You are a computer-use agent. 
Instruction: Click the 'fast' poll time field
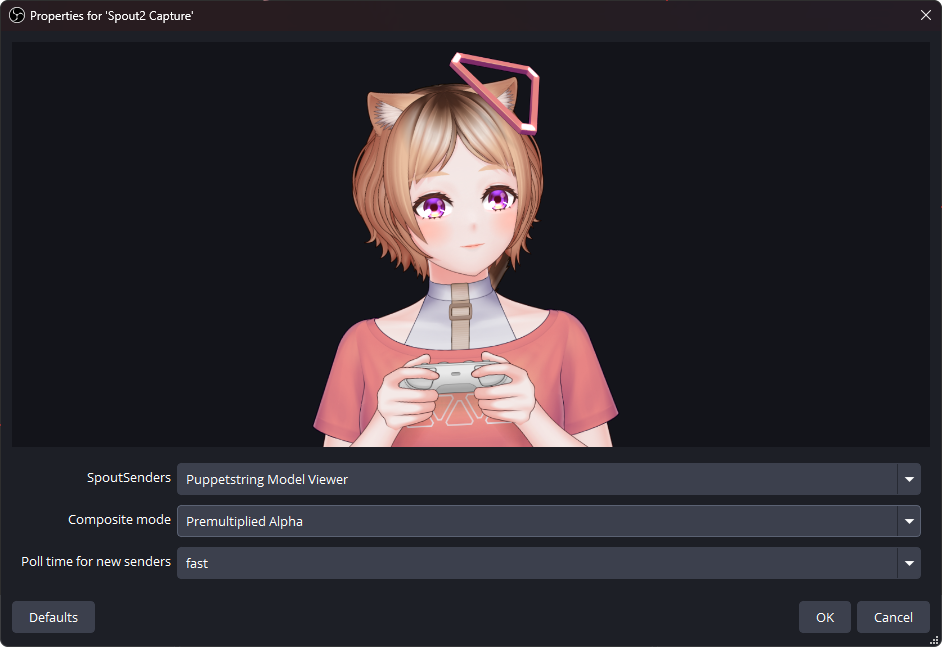click(548, 563)
